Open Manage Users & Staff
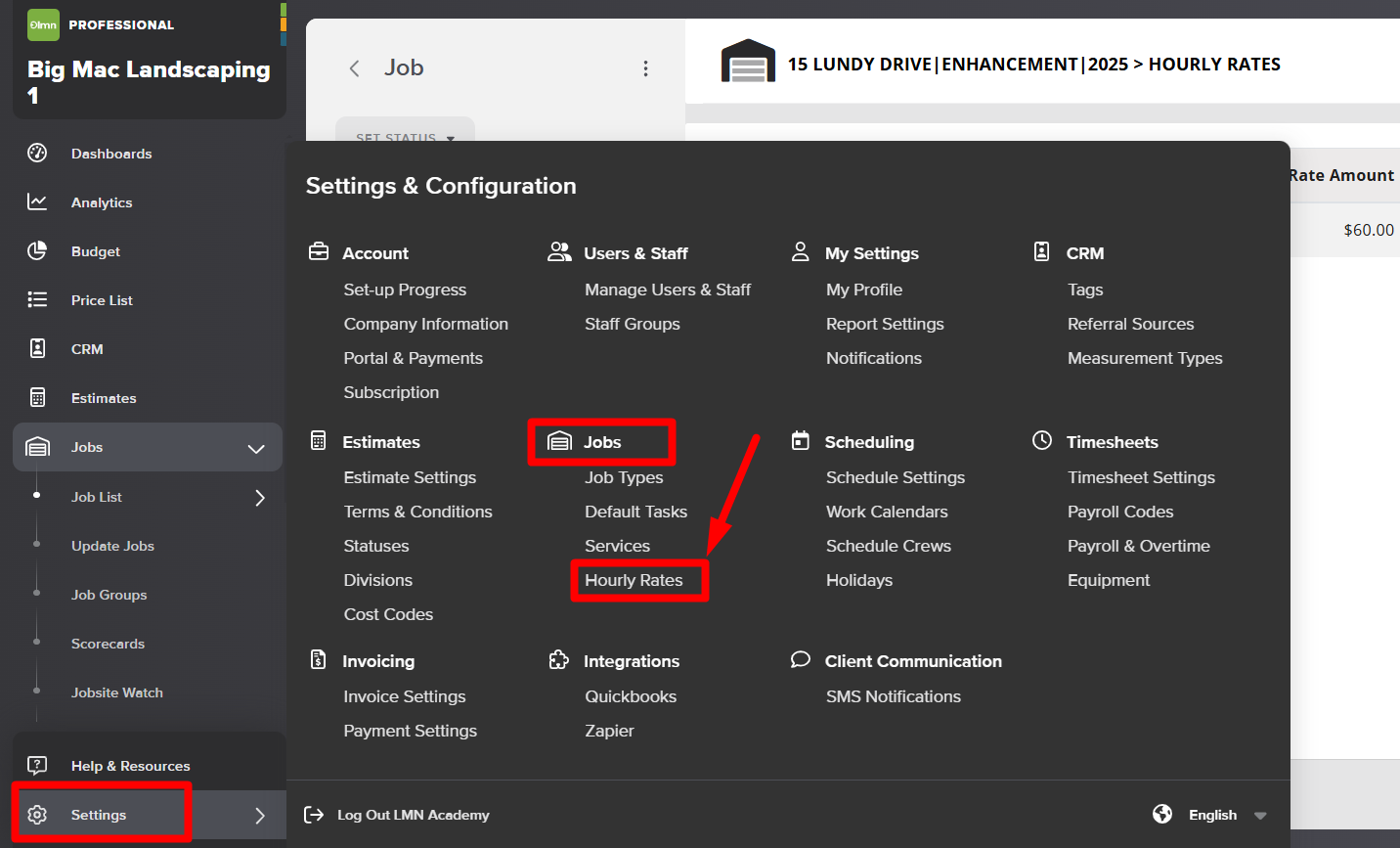Viewport: 1400px width, 848px height. (668, 290)
